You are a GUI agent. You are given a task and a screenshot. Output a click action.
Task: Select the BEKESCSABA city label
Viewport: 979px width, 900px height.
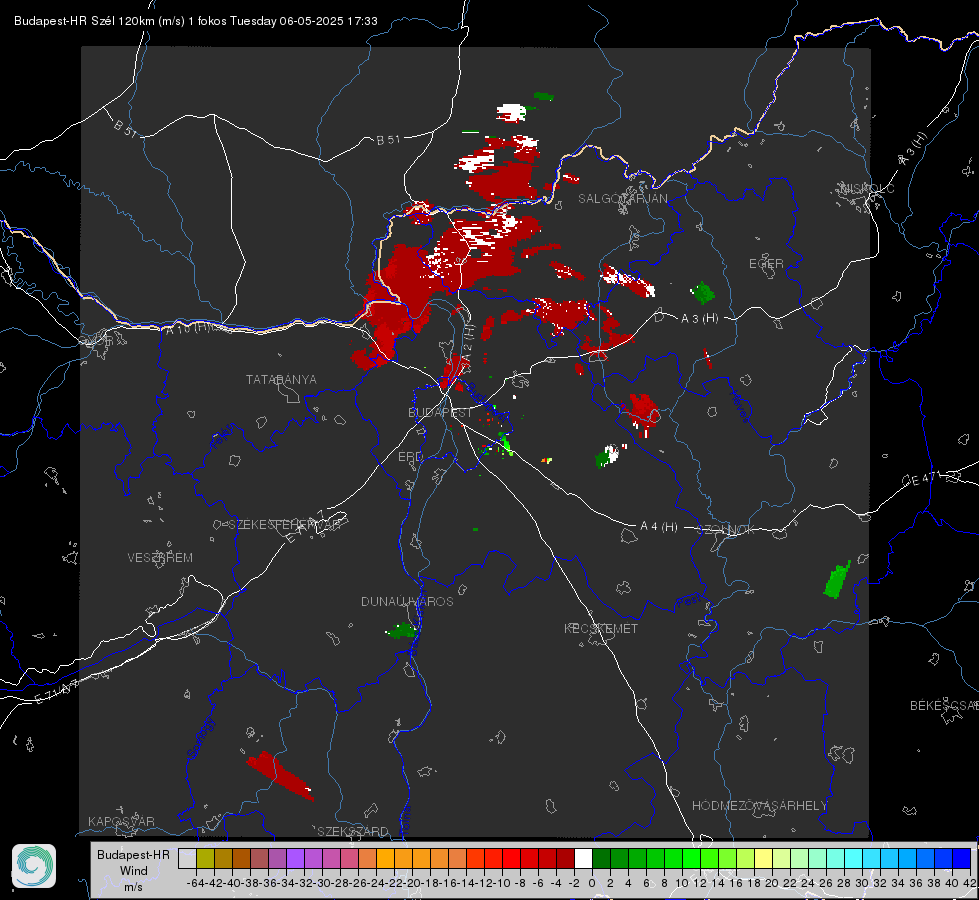point(944,706)
